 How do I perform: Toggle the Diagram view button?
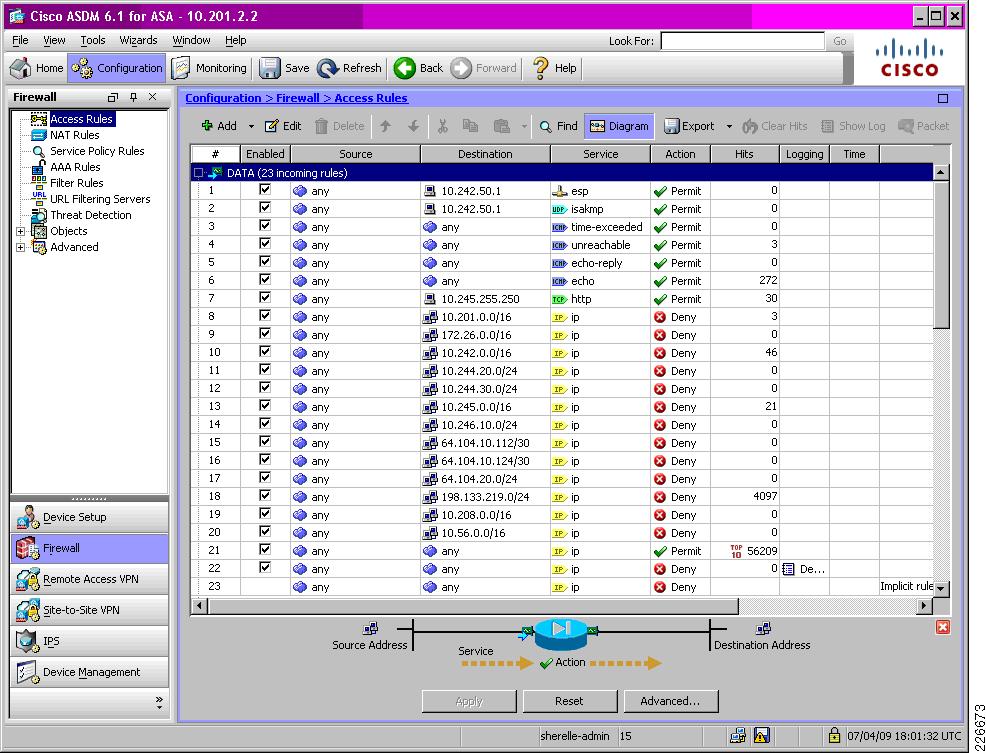click(619, 126)
